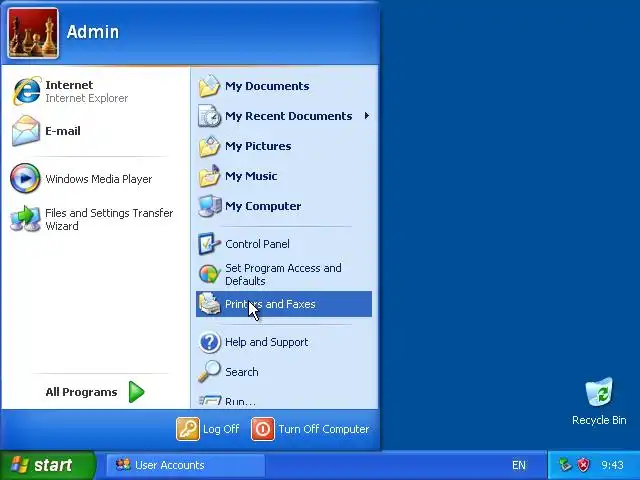Click the Printers and Faxes printer icon
The image size is (640, 480).
point(209,304)
